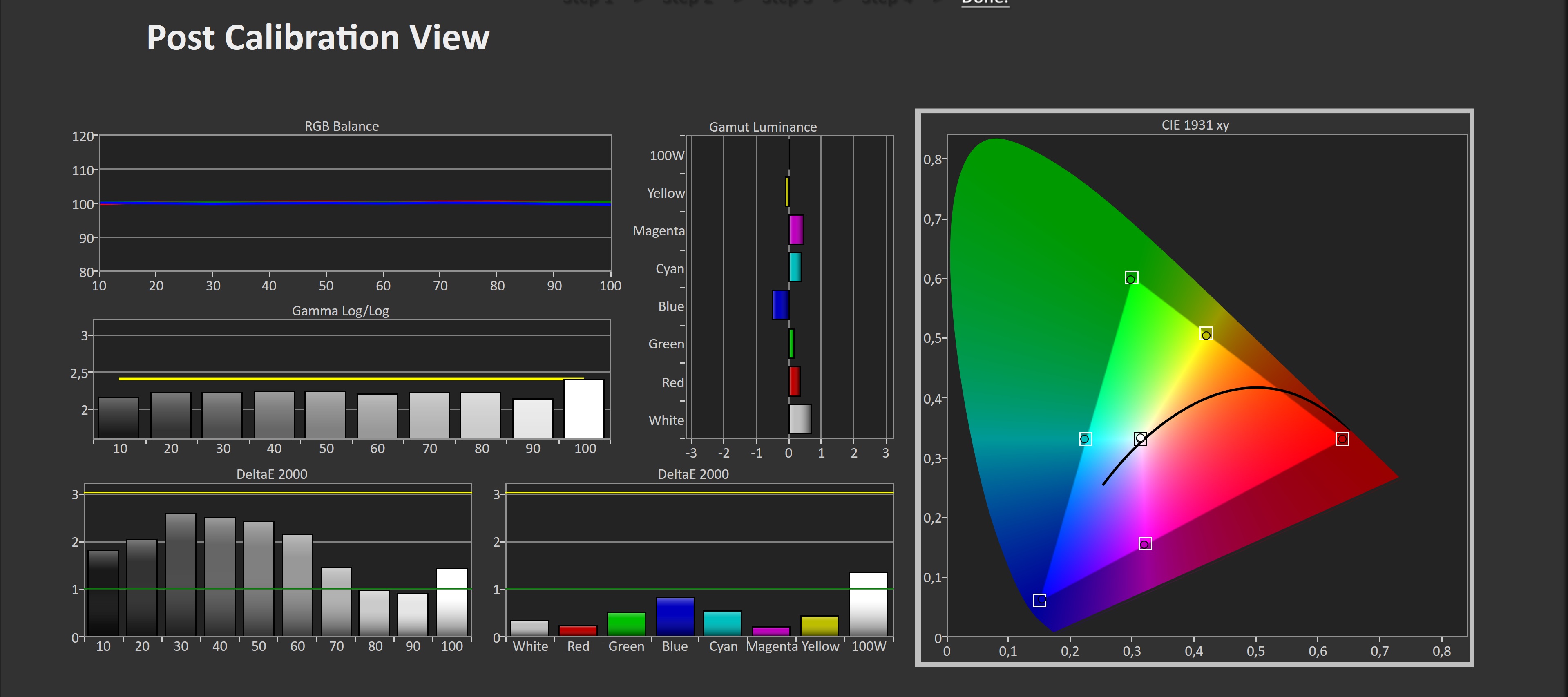The width and height of the screenshot is (1568, 697).
Task: Click the green primary marker on CIE chart
Action: (1131, 278)
